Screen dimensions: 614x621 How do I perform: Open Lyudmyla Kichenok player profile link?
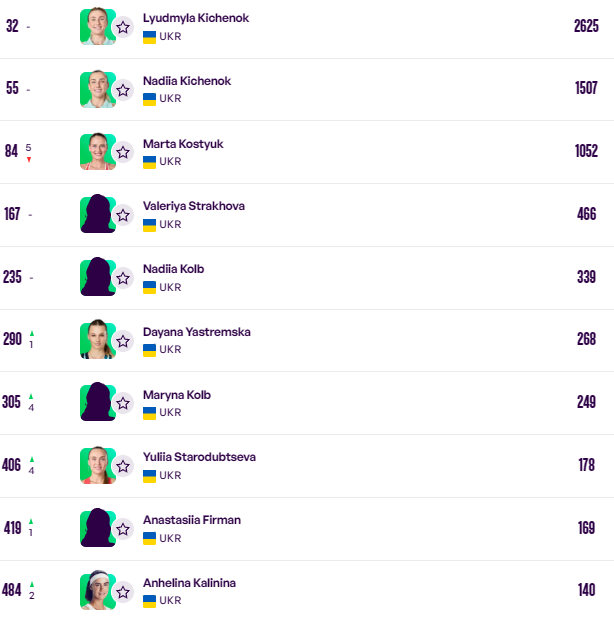point(196,19)
